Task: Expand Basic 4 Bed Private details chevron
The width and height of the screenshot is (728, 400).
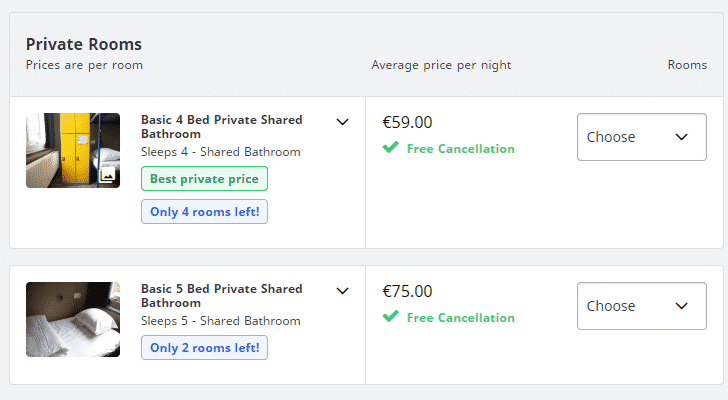Action: pyautogui.click(x=343, y=122)
